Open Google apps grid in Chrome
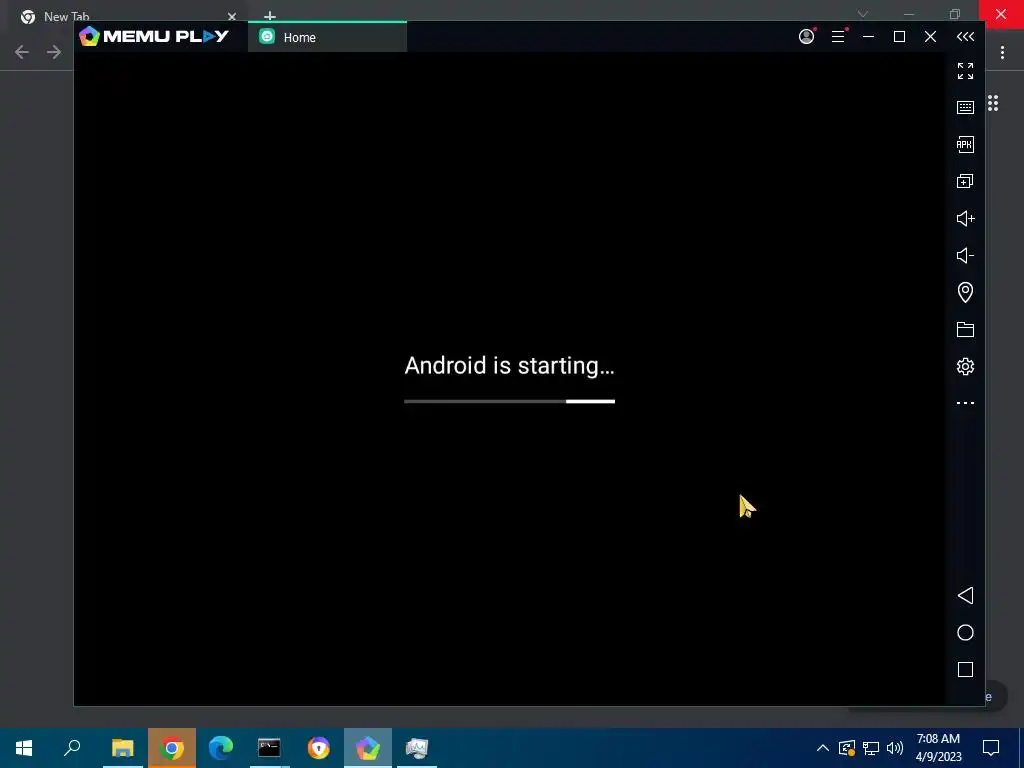 [x=993, y=103]
